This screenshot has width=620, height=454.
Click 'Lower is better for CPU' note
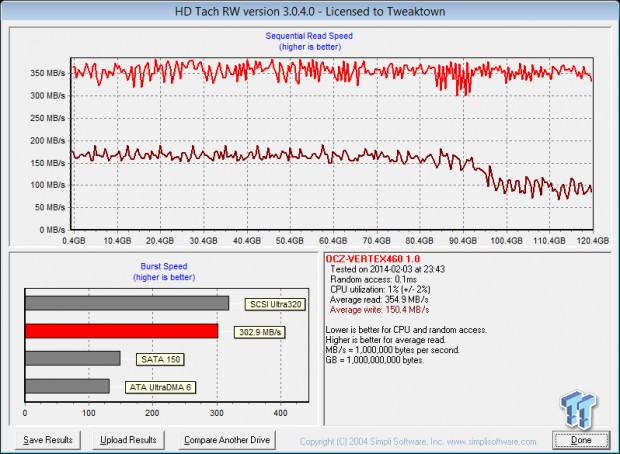(x=406, y=330)
